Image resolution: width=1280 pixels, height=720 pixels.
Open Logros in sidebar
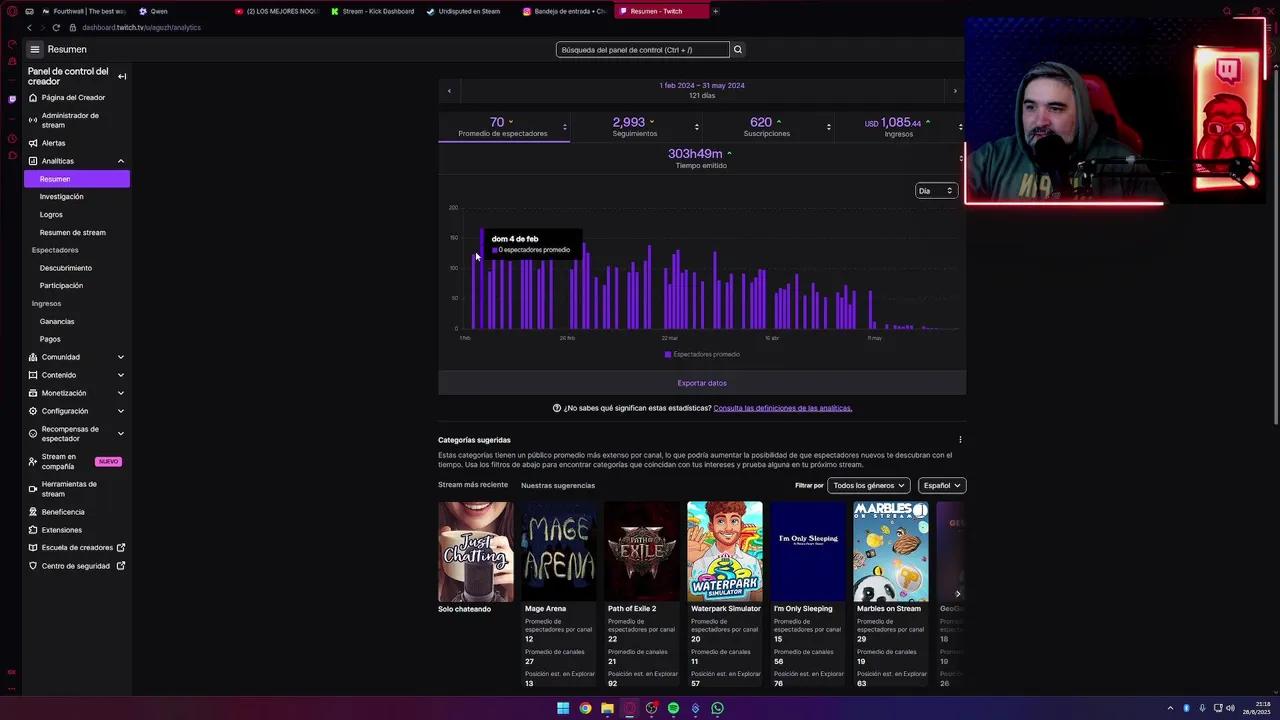[x=51, y=215]
